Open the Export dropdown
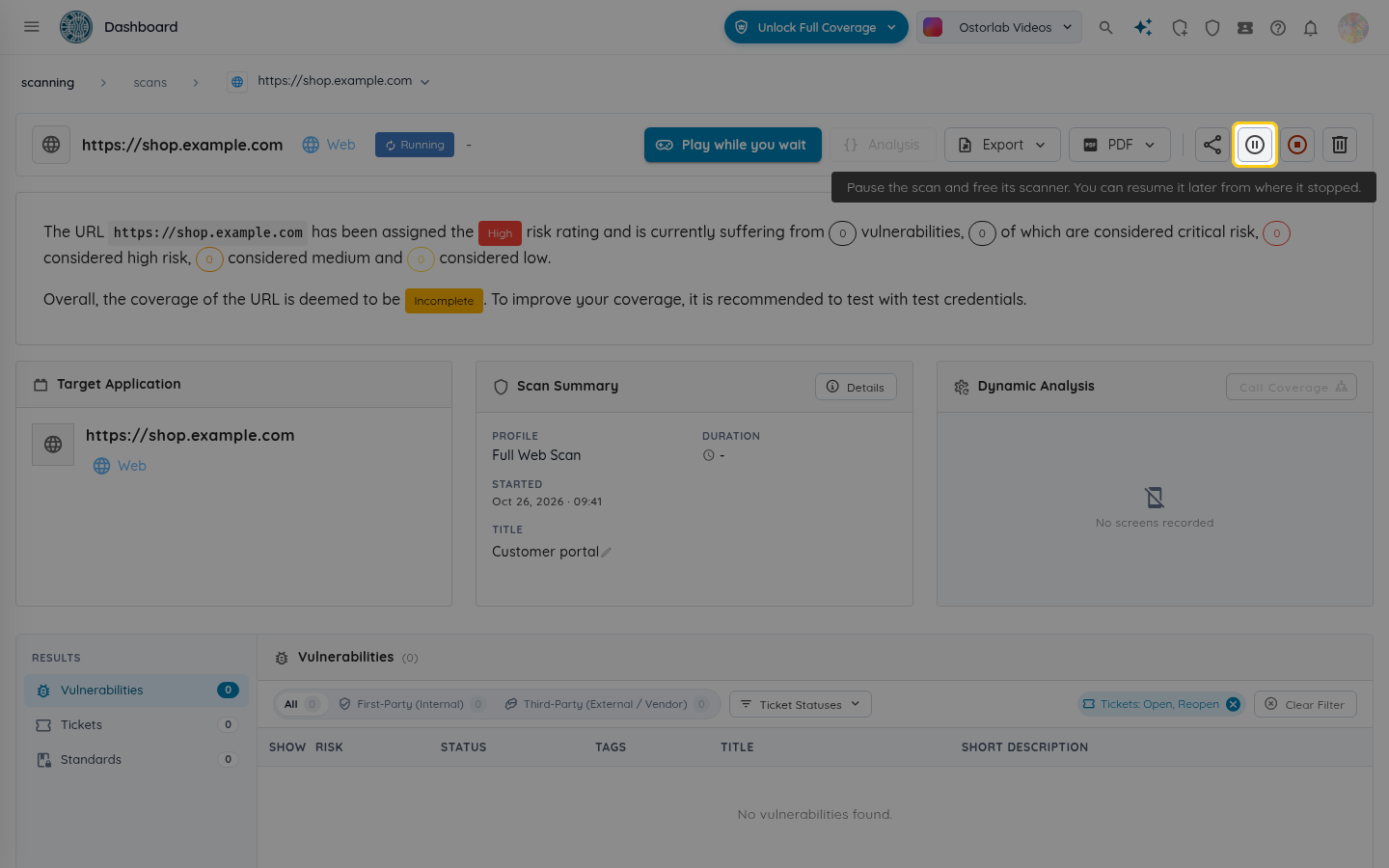 (1002, 145)
